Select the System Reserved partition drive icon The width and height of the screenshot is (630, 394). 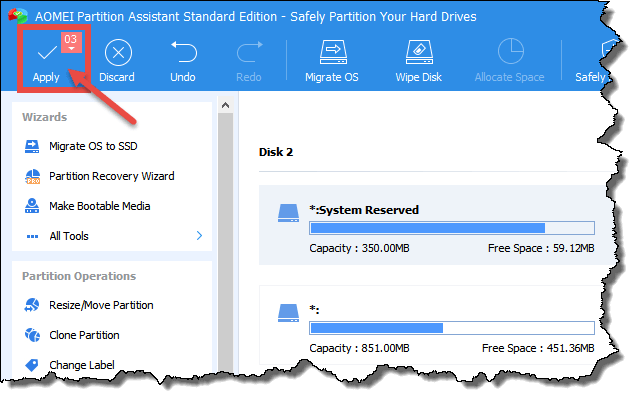288,213
